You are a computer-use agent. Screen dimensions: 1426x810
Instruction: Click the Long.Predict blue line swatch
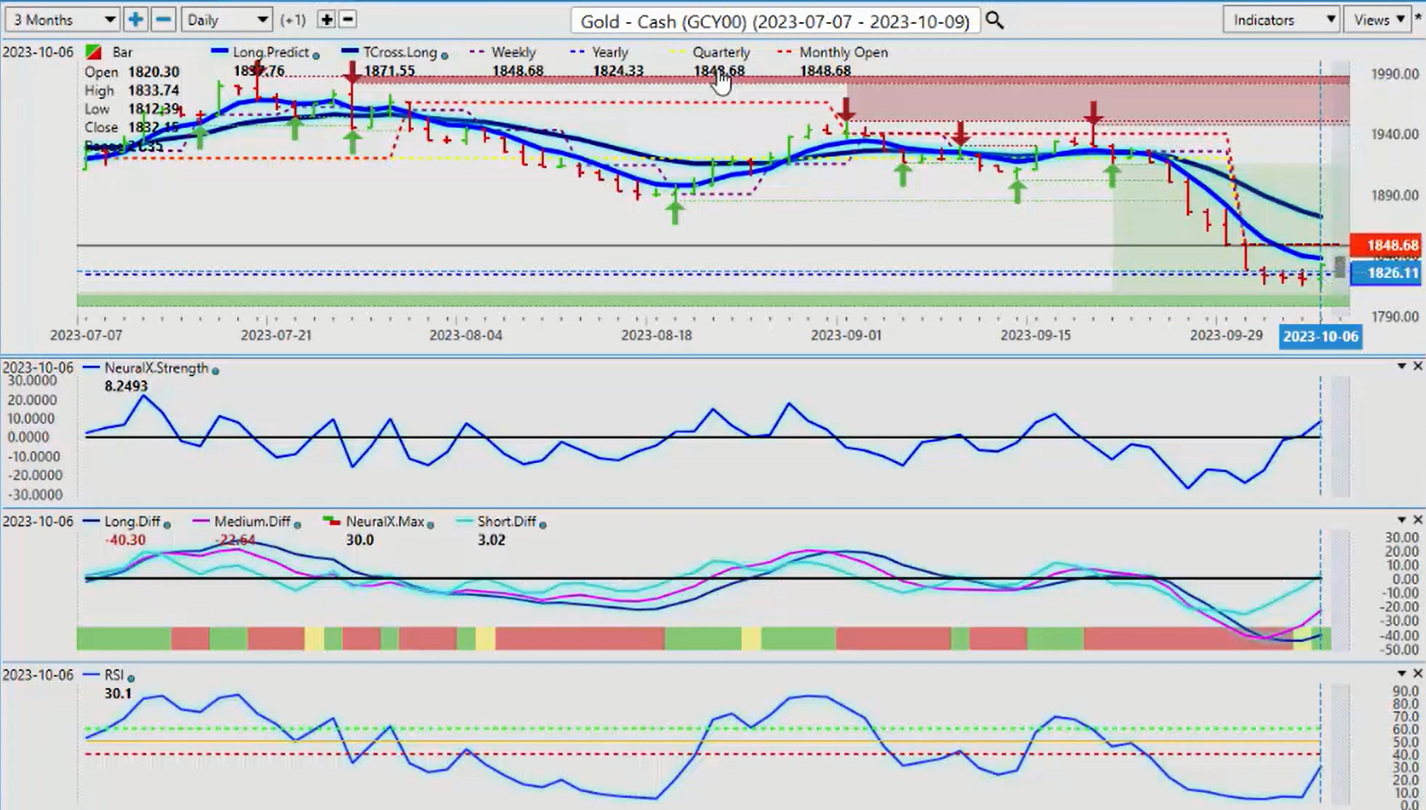[x=220, y=52]
